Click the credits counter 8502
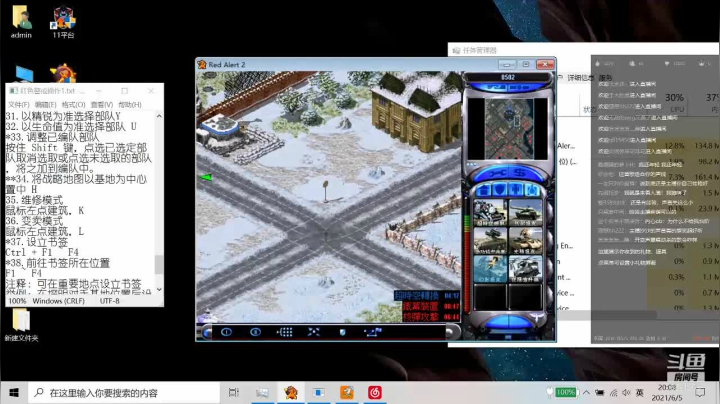Viewport: 720px width, 404px height. (508, 77)
